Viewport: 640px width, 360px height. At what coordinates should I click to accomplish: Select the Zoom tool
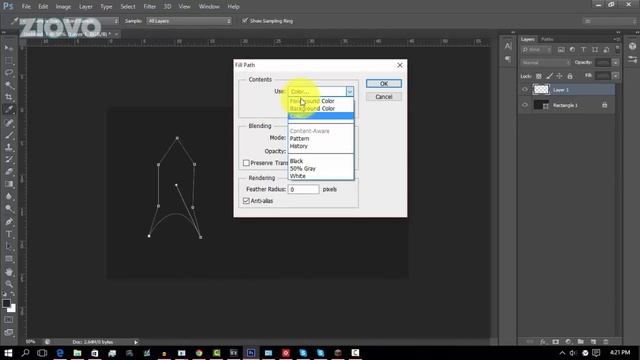click(x=9, y=284)
